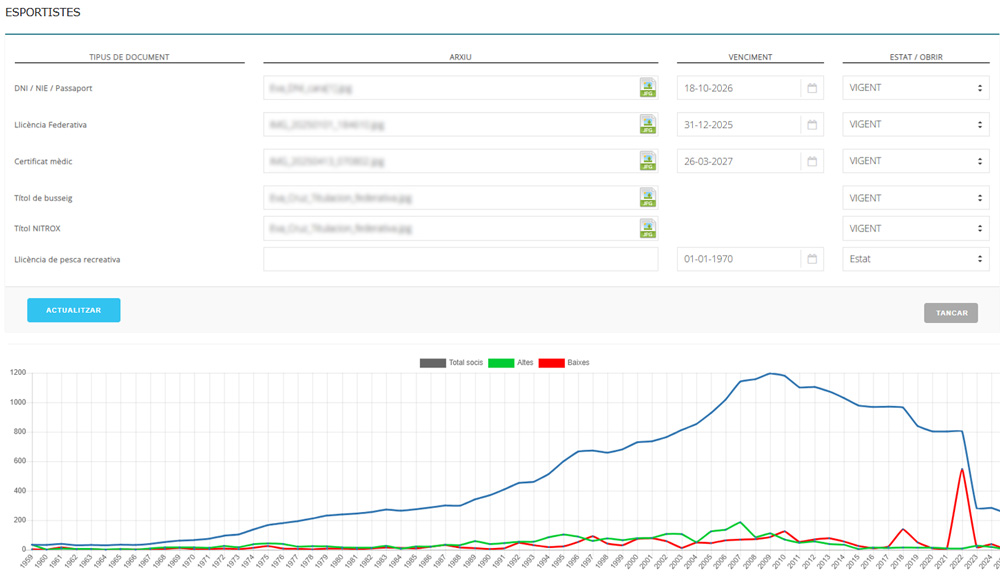Expand the DNI / NIE / Passaport status dropdown
The height and width of the screenshot is (580, 1000).
point(916,88)
